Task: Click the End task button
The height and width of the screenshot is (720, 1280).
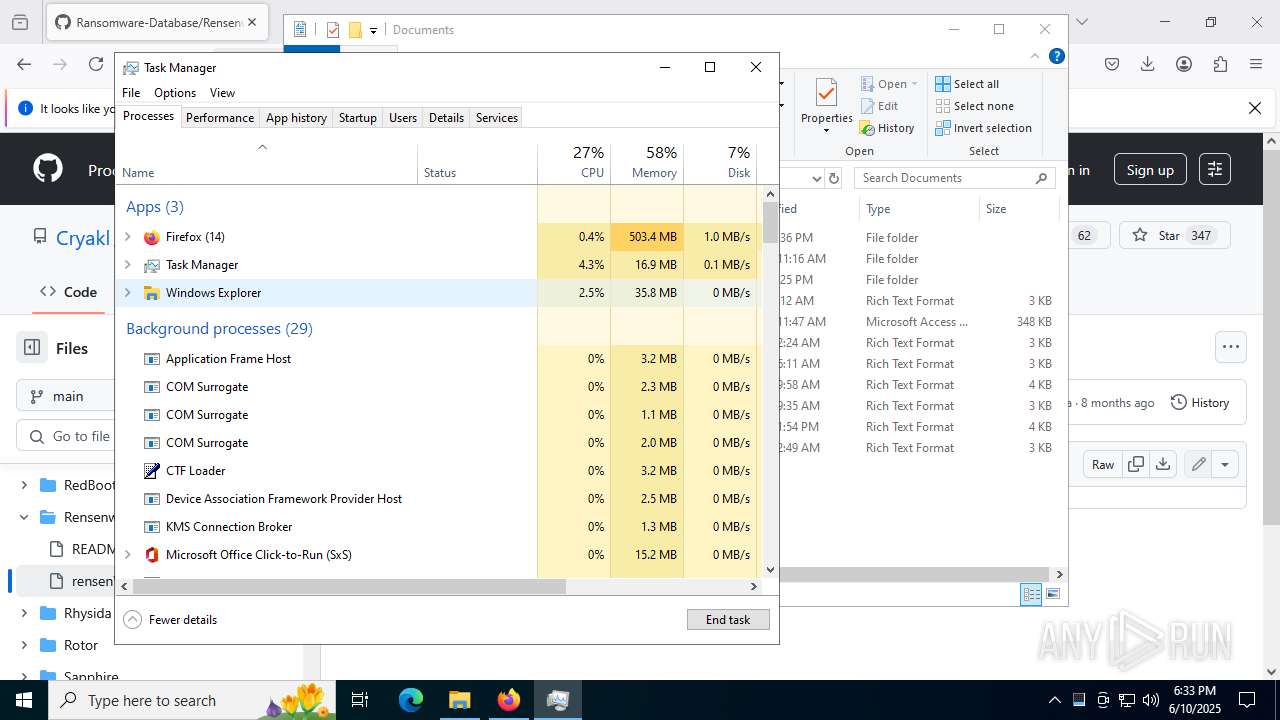Action: coord(728,620)
